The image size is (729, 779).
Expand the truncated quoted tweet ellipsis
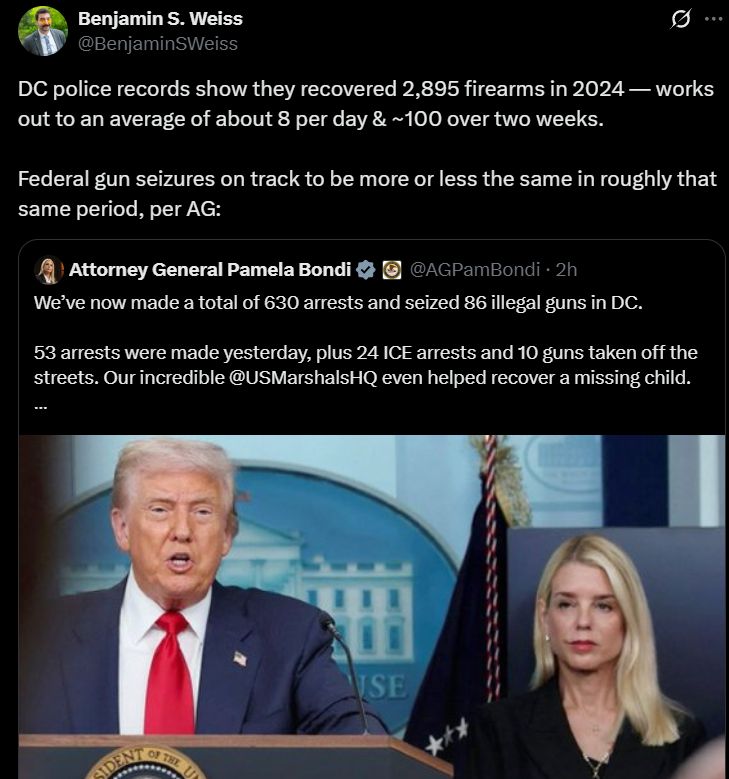click(x=41, y=407)
